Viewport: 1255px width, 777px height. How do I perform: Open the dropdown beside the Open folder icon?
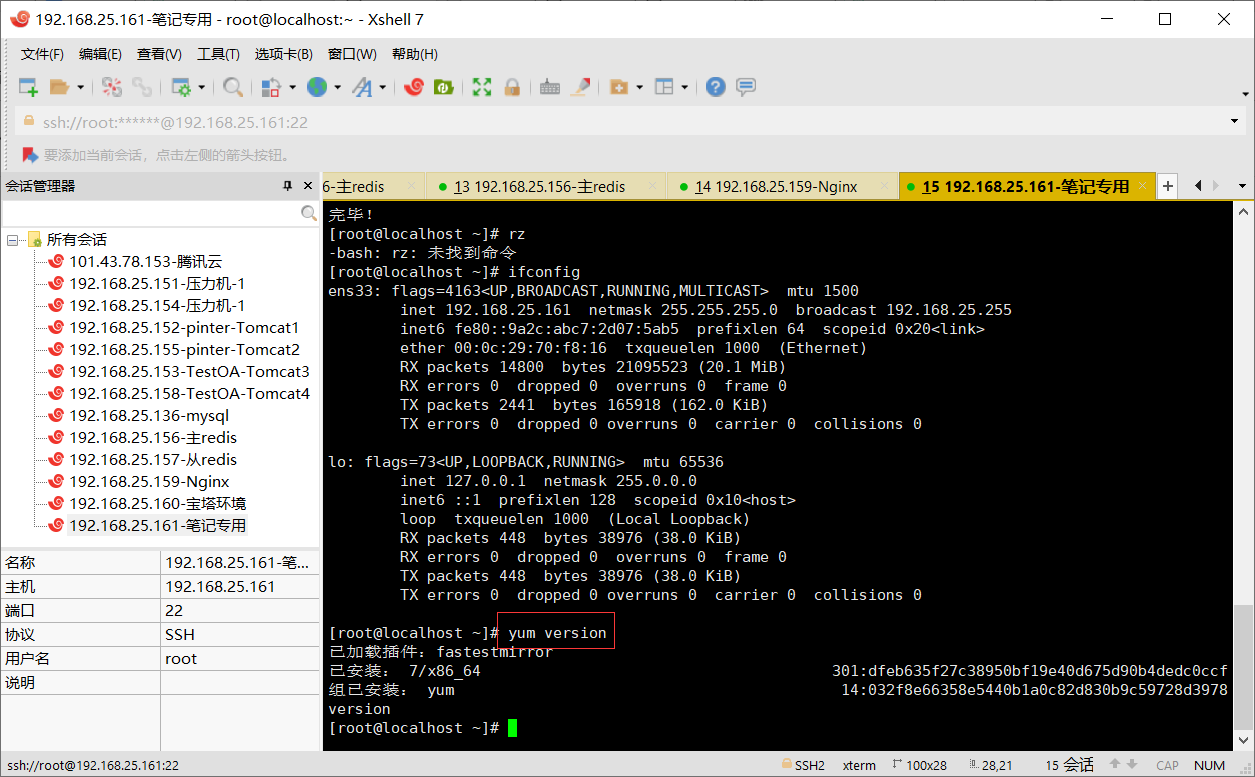tap(80, 88)
